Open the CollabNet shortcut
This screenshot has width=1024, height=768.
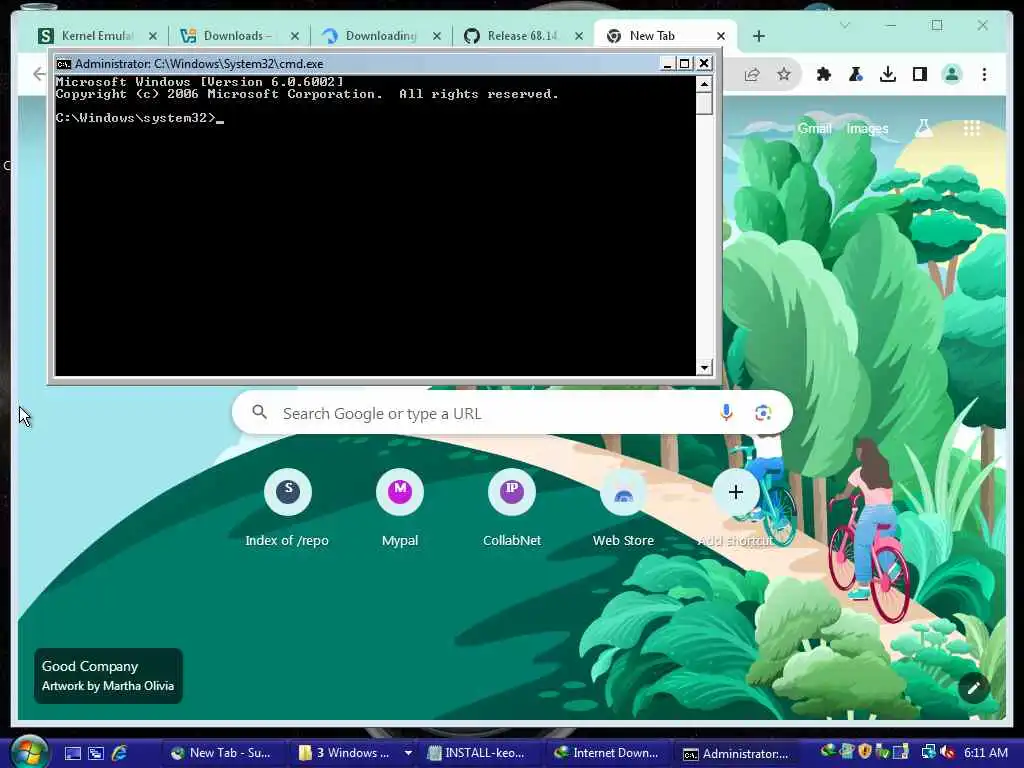[512, 507]
